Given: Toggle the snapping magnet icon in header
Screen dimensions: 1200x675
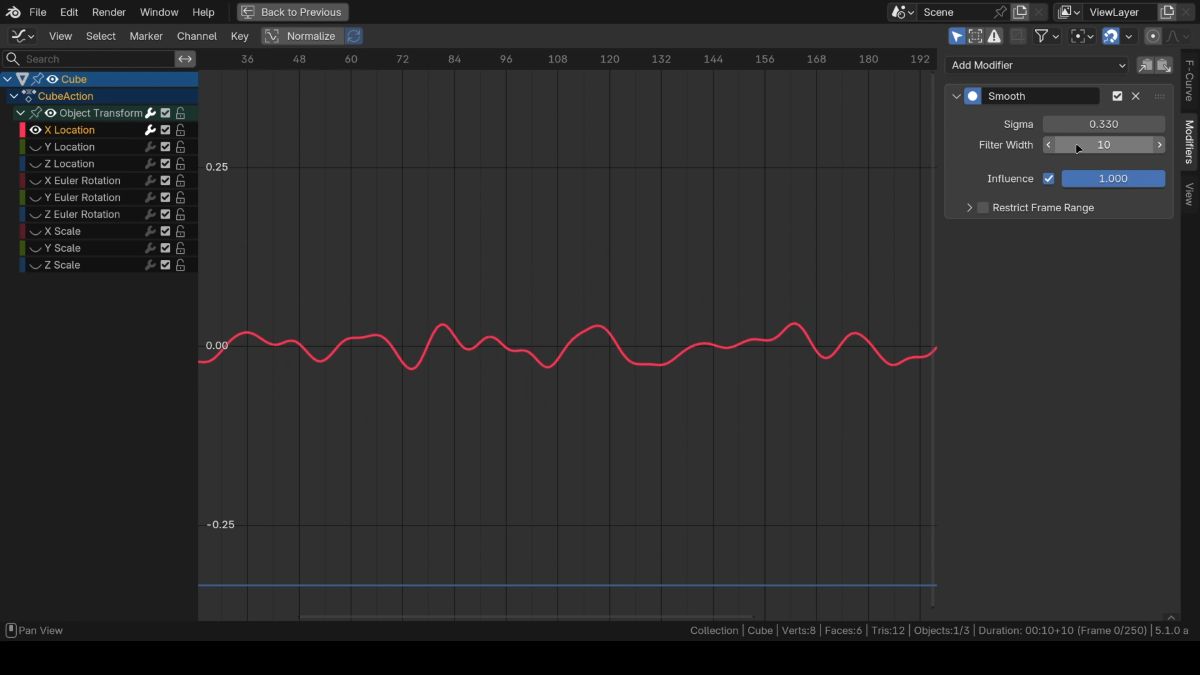Looking at the screenshot, I should coord(1110,36).
